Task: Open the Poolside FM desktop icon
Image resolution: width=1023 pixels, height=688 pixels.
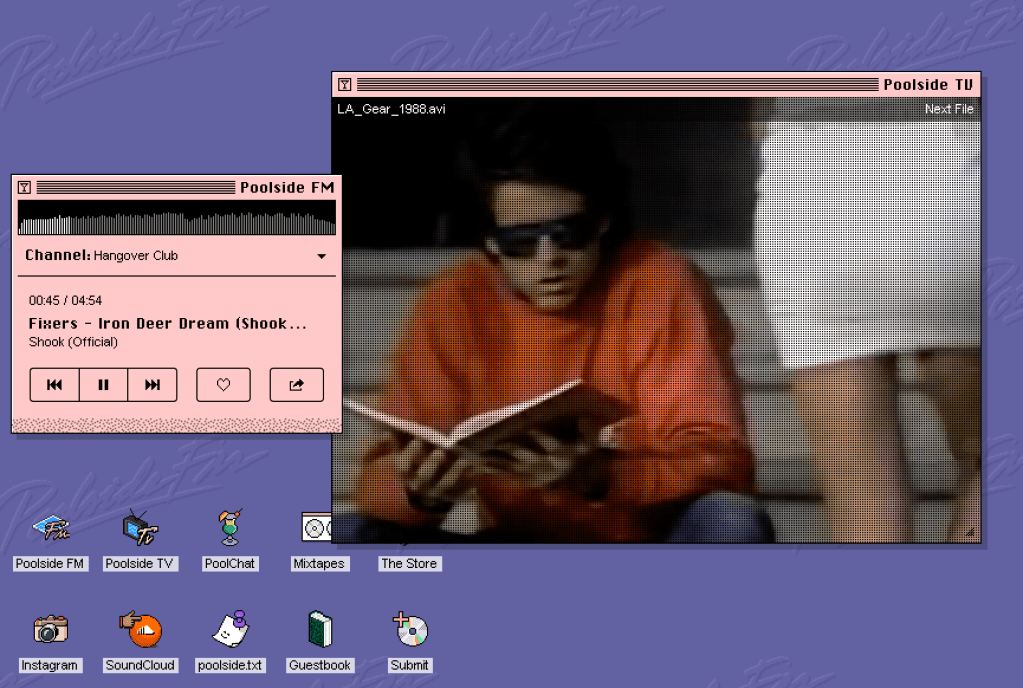Action: pyautogui.click(x=50, y=528)
